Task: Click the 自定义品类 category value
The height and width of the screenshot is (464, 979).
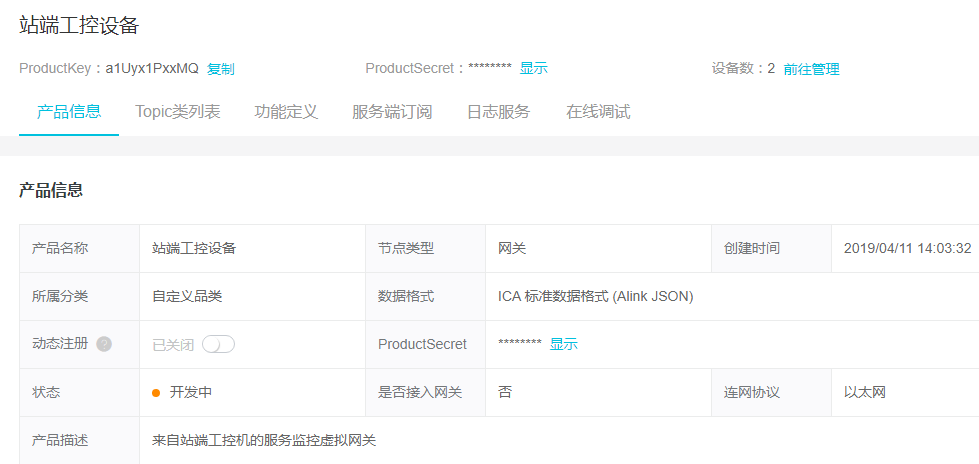Action: tap(187, 296)
